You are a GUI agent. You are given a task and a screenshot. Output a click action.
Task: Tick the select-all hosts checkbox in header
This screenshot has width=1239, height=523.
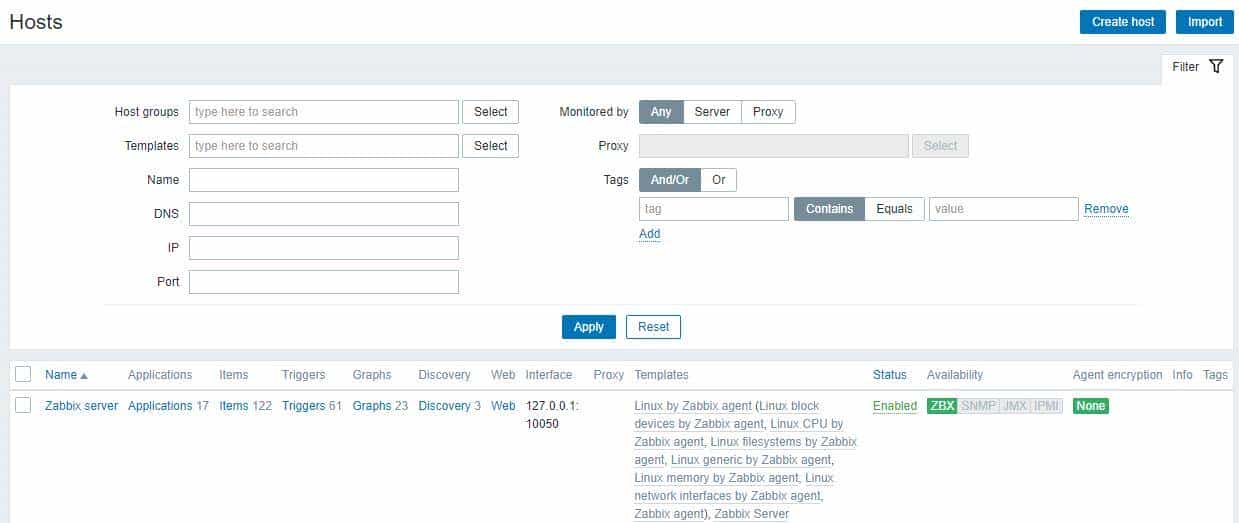(x=23, y=375)
